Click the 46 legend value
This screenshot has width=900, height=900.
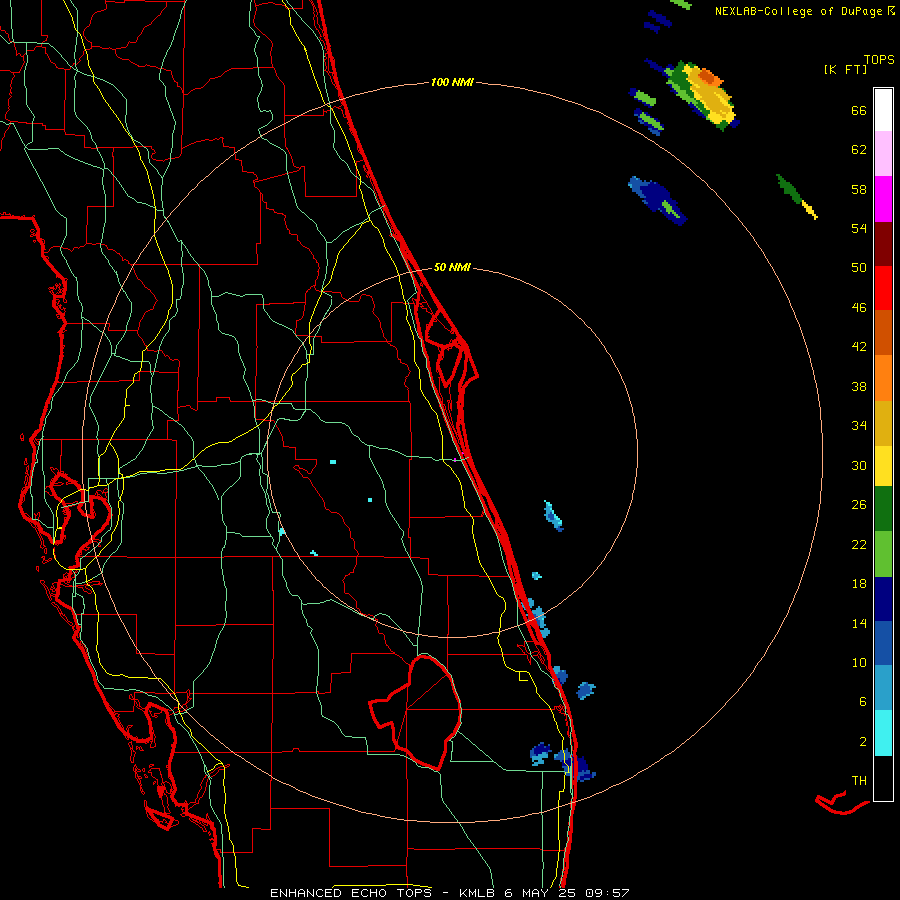[x=859, y=308]
